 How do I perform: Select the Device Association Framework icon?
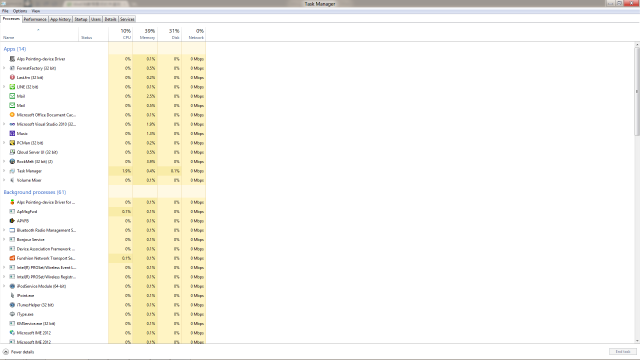(12, 249)
